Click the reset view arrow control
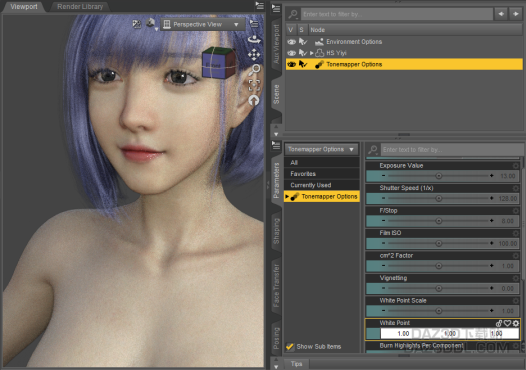The height and width of the screenshot is (370, 526). point(254,100)
